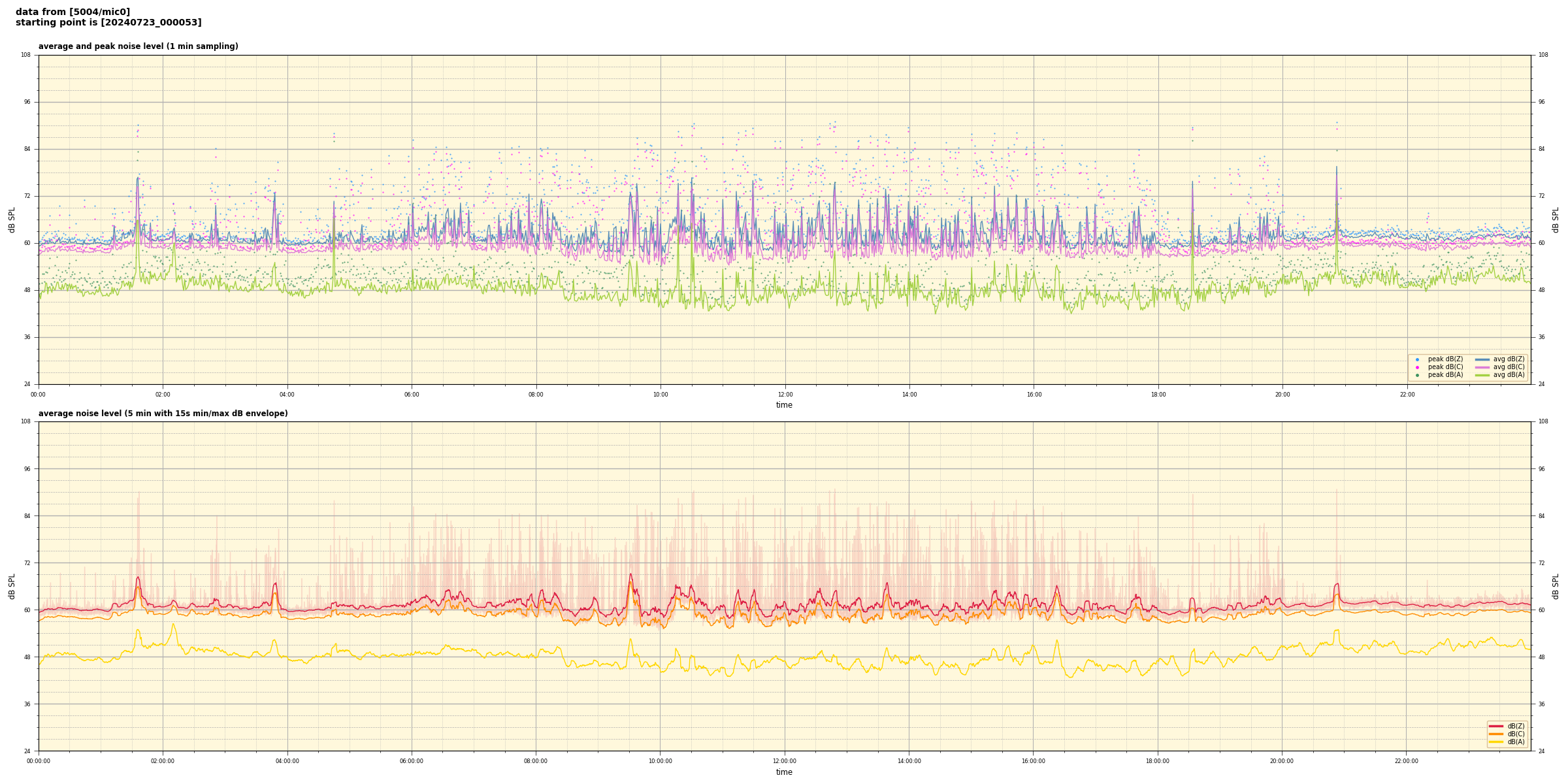The image size is (1568, 784).
Task: Click top chart's 12:00 time tick label
Action: tap(785, 395)
